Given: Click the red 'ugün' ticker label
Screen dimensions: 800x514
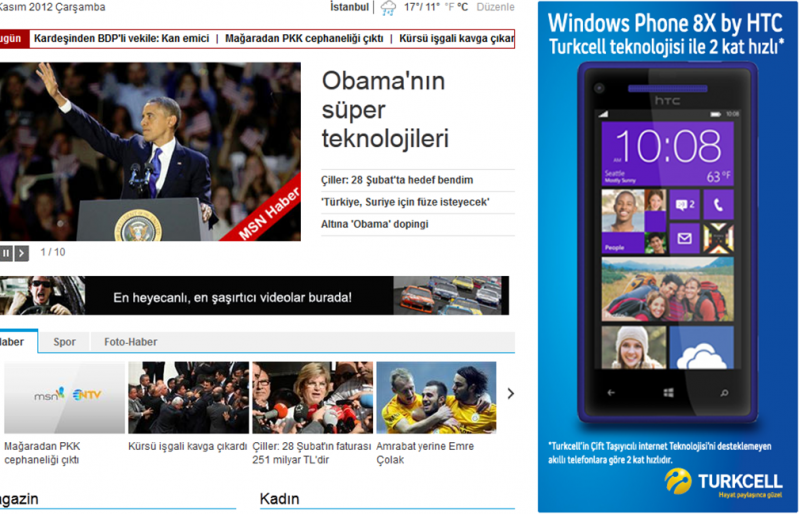Looking at the screenshot, I should [14, 38].
